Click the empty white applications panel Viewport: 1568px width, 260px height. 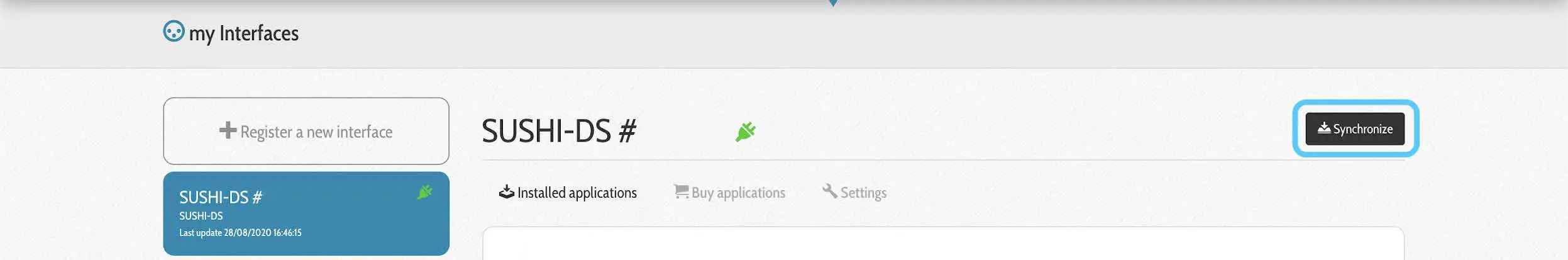(943, 244)
